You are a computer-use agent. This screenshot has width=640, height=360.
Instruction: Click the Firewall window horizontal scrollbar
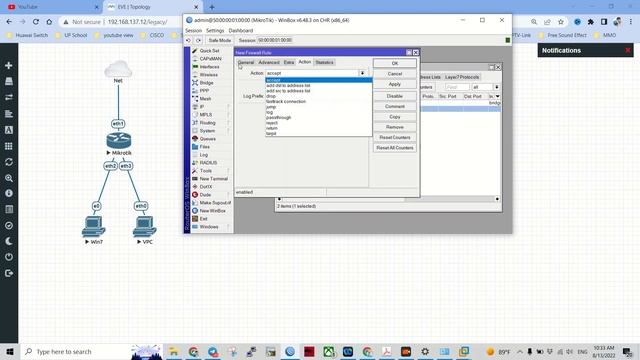coord(388,199)
